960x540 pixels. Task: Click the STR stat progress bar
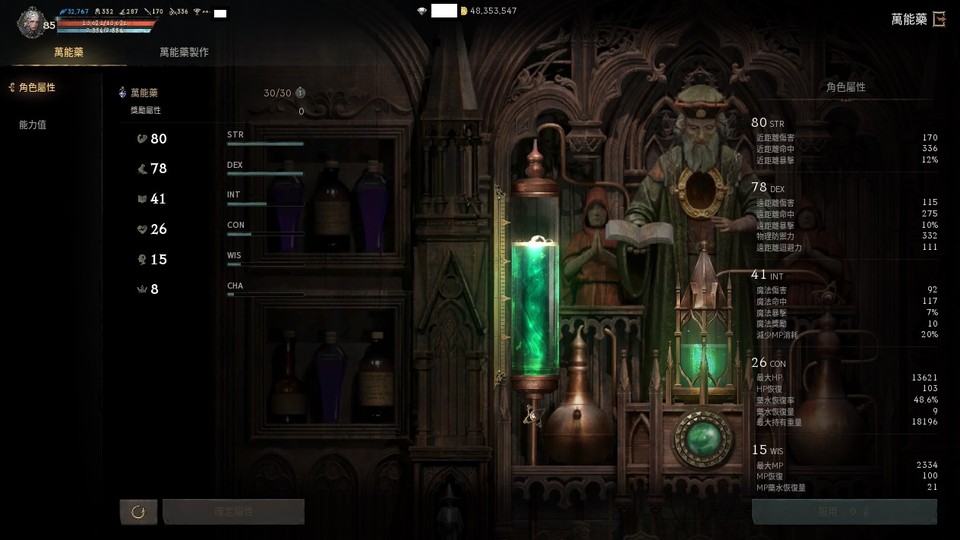(265, 144)
